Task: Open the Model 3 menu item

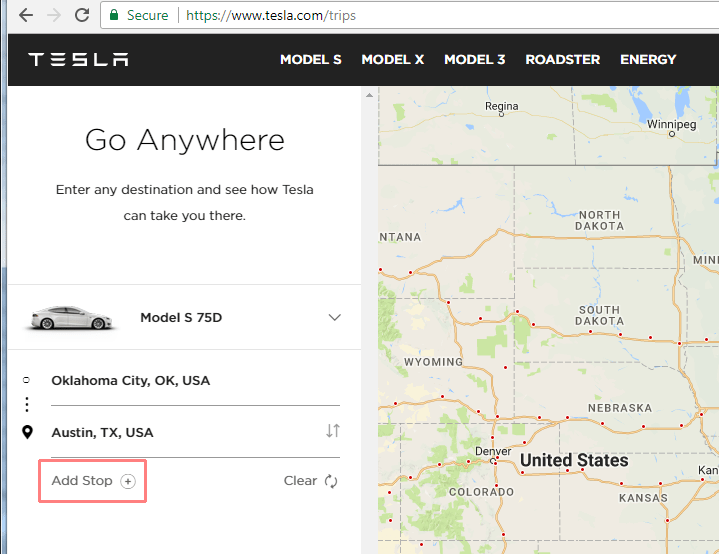Action: tap(475, 60)
